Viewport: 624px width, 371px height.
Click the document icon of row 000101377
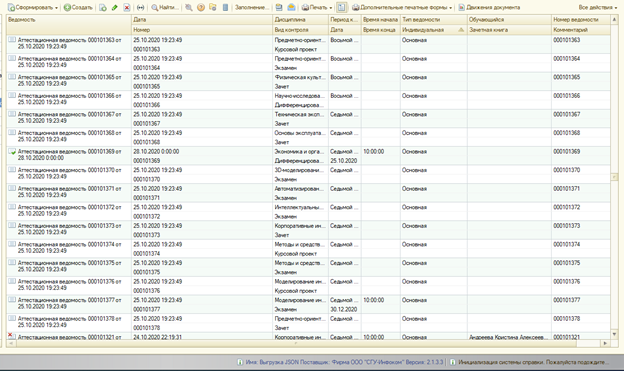point(12,300)
